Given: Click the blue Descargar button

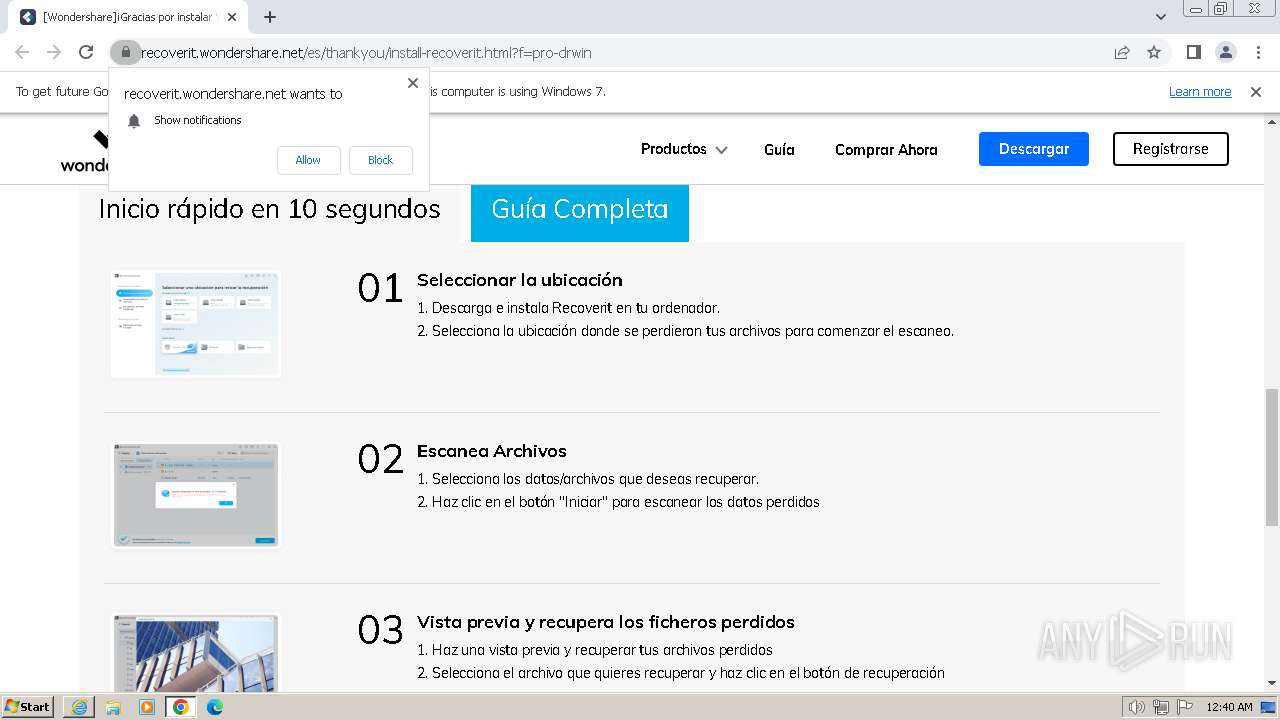Looking at the screenshot, I should coord(1034,149).
